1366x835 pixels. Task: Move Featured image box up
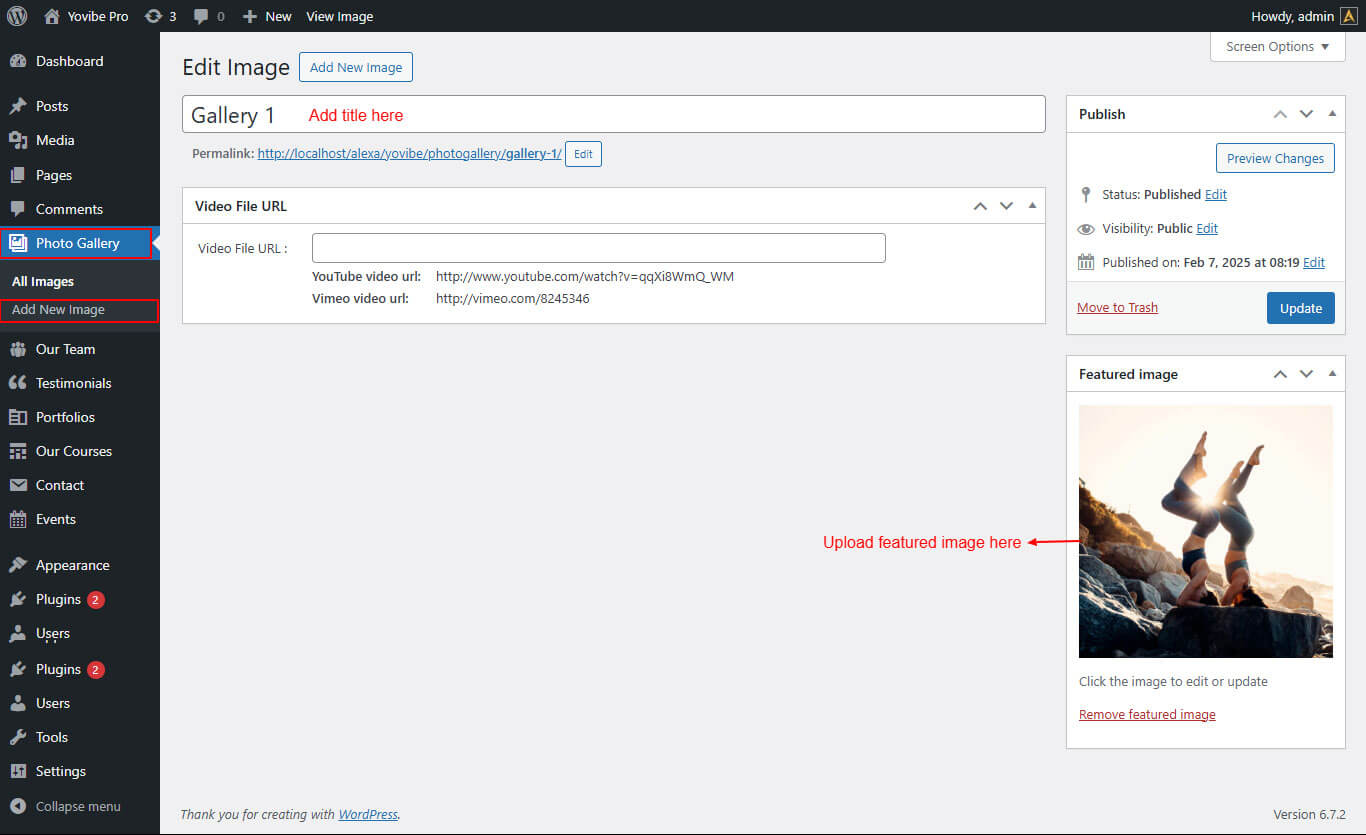pos(1280,374)
